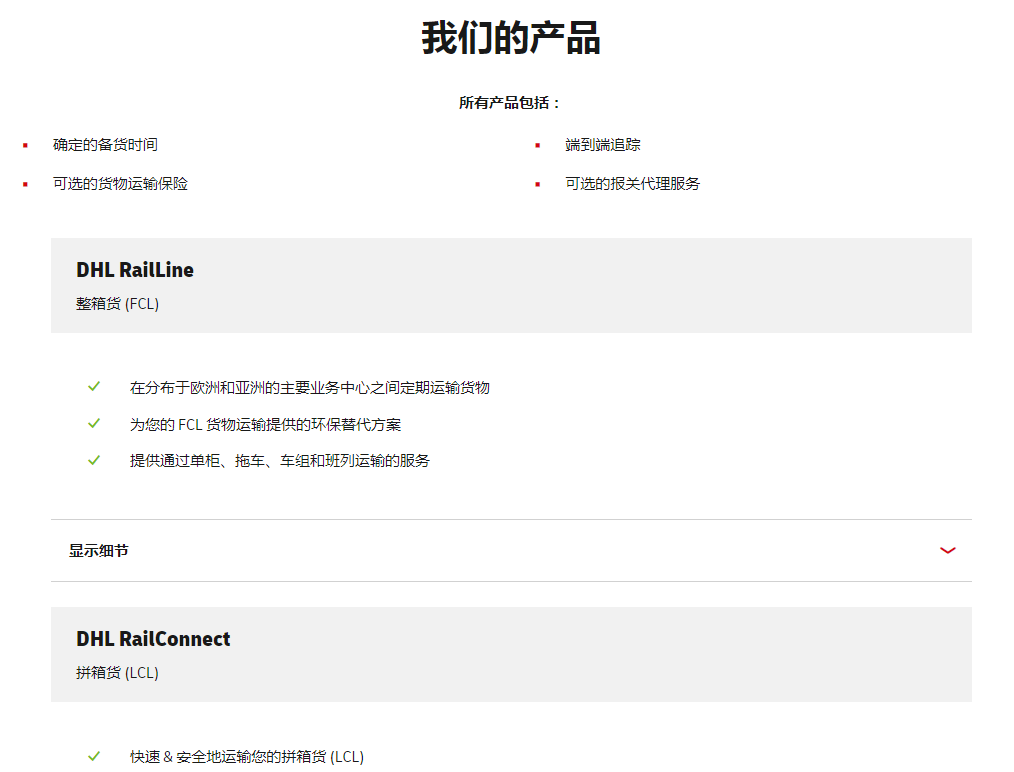The image size is (1014, 772).
Task: Select the "确定的备货时间" bullet text
Action: 105,145
